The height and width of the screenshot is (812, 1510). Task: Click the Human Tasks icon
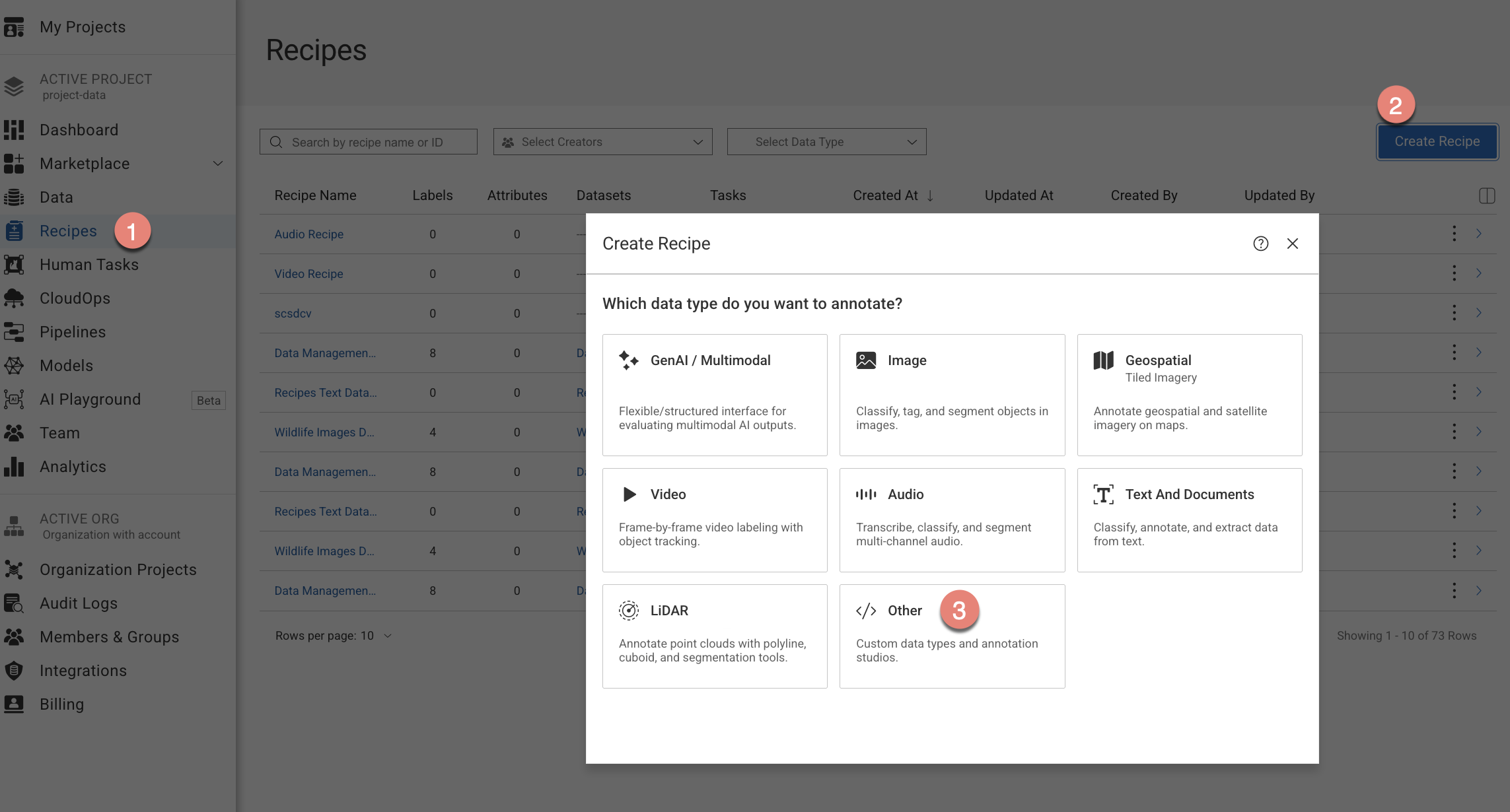(x=14, y=265)
